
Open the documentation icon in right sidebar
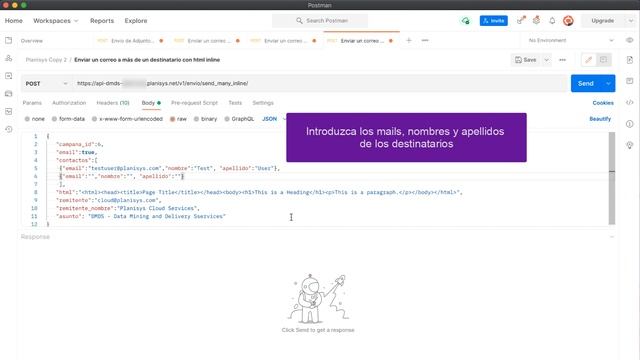click(x=629, y=60)
